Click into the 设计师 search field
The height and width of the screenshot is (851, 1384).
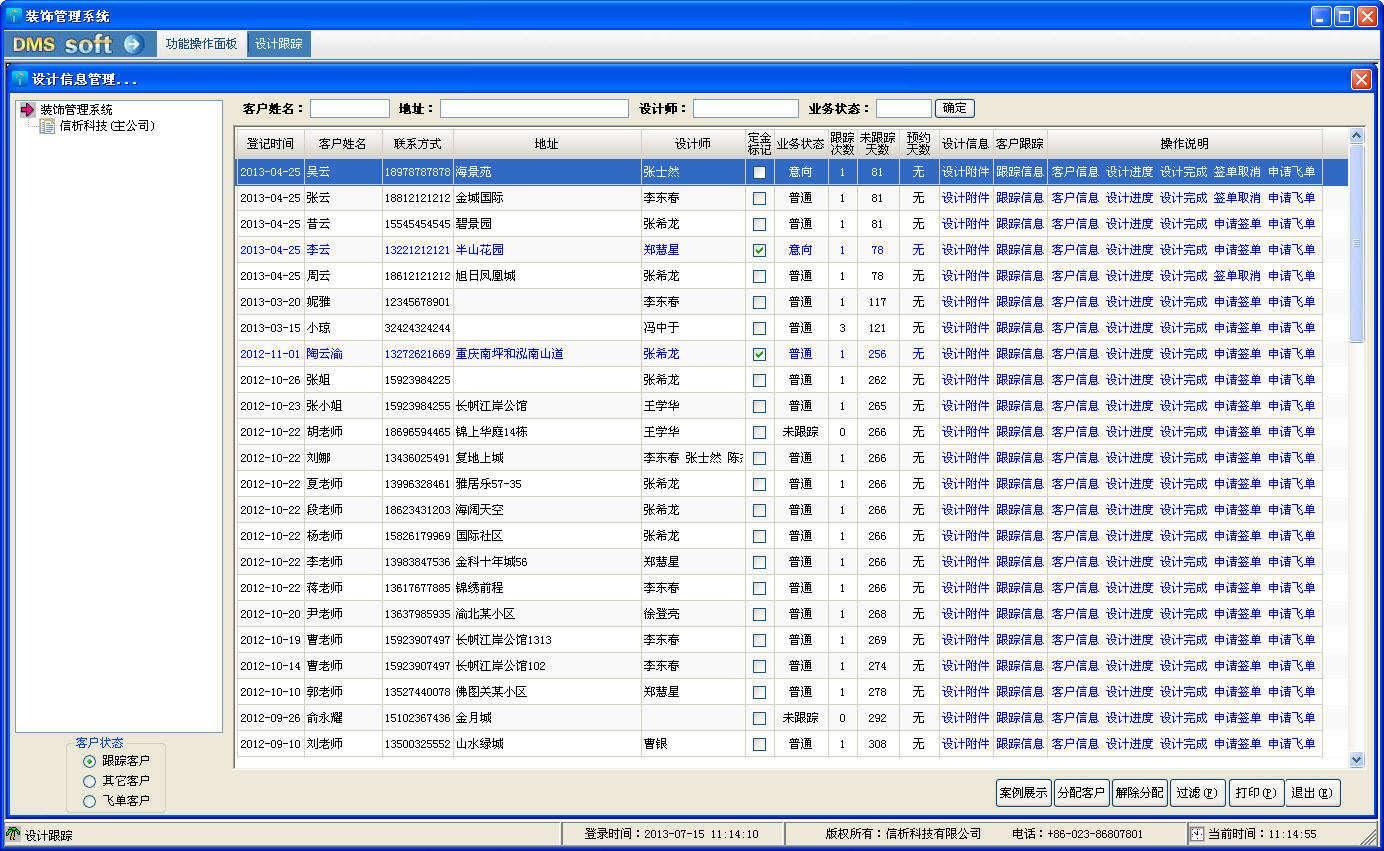(745, 108)
